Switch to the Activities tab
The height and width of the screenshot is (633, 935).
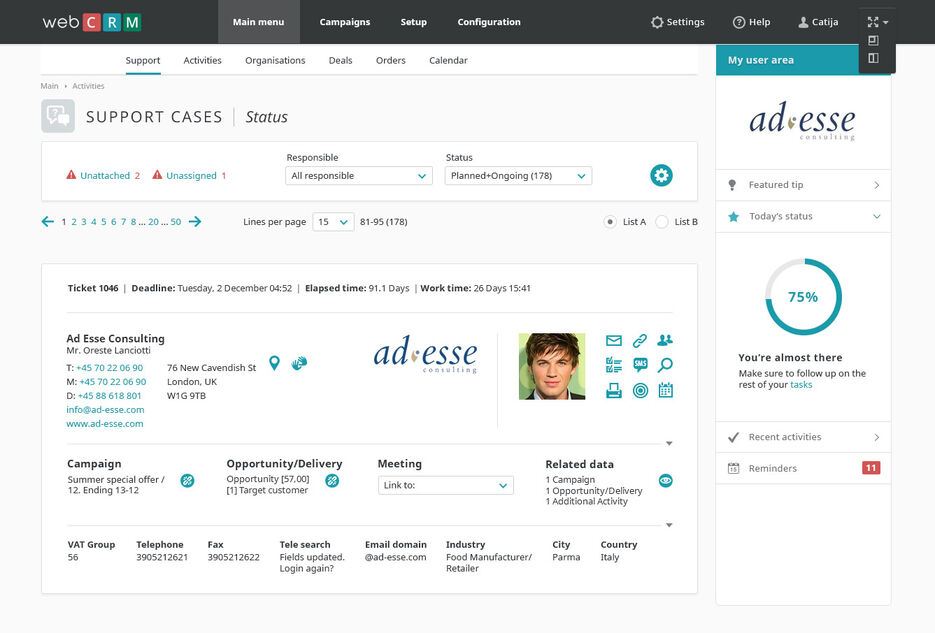(202, 60)
